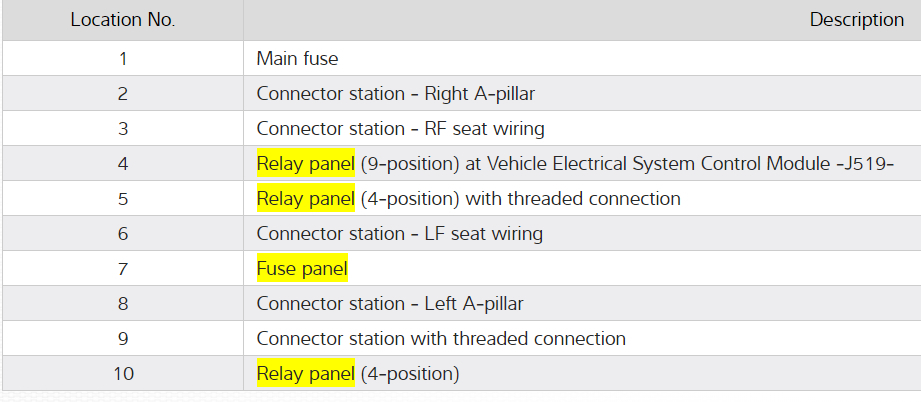This screenshot has height=402, width=921.
Task: Select location number 4 cell
Action: (123, 164)
